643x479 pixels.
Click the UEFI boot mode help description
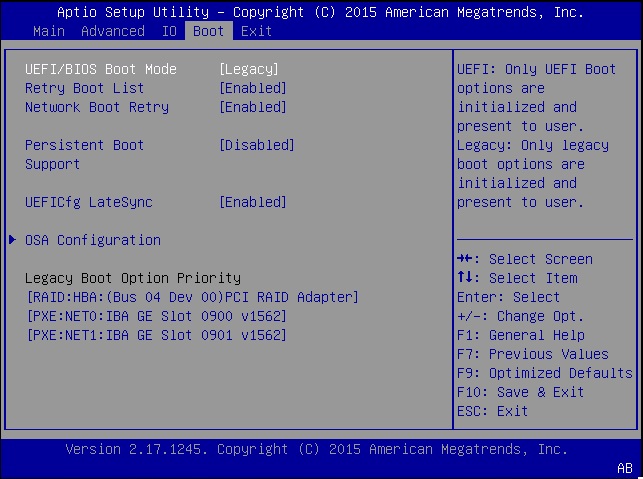point(537,98)
